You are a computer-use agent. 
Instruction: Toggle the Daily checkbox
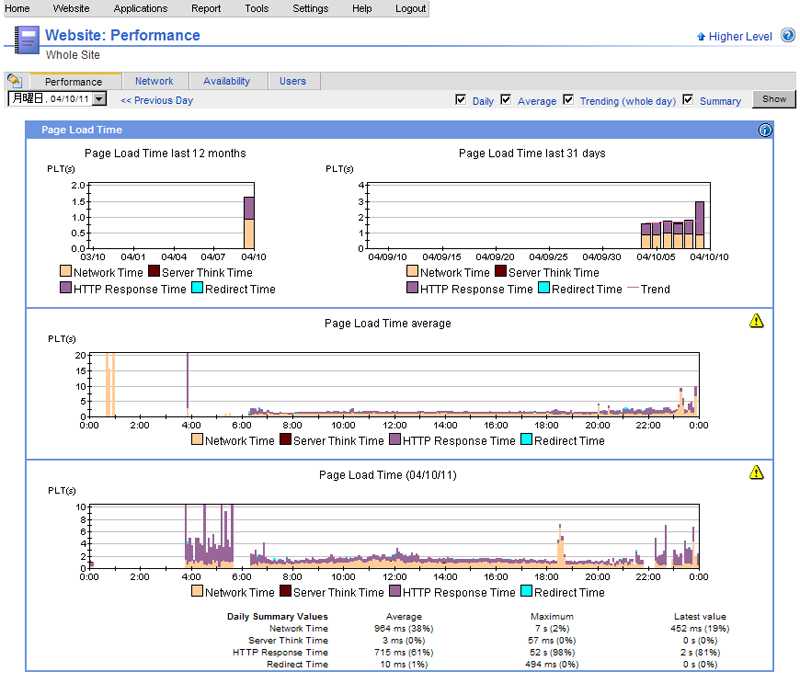(x=460, y=99)
